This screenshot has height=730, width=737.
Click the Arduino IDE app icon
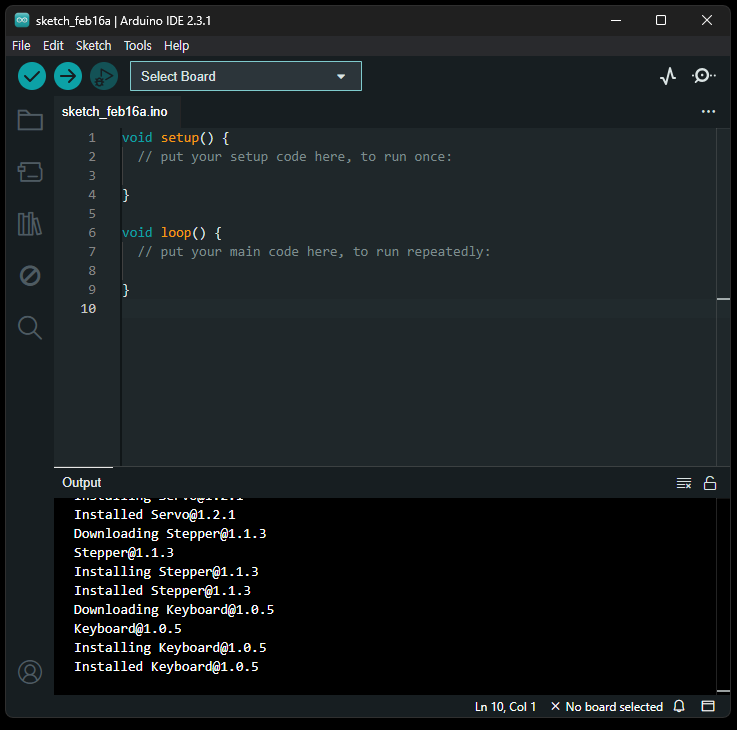(x=22, y=20)
